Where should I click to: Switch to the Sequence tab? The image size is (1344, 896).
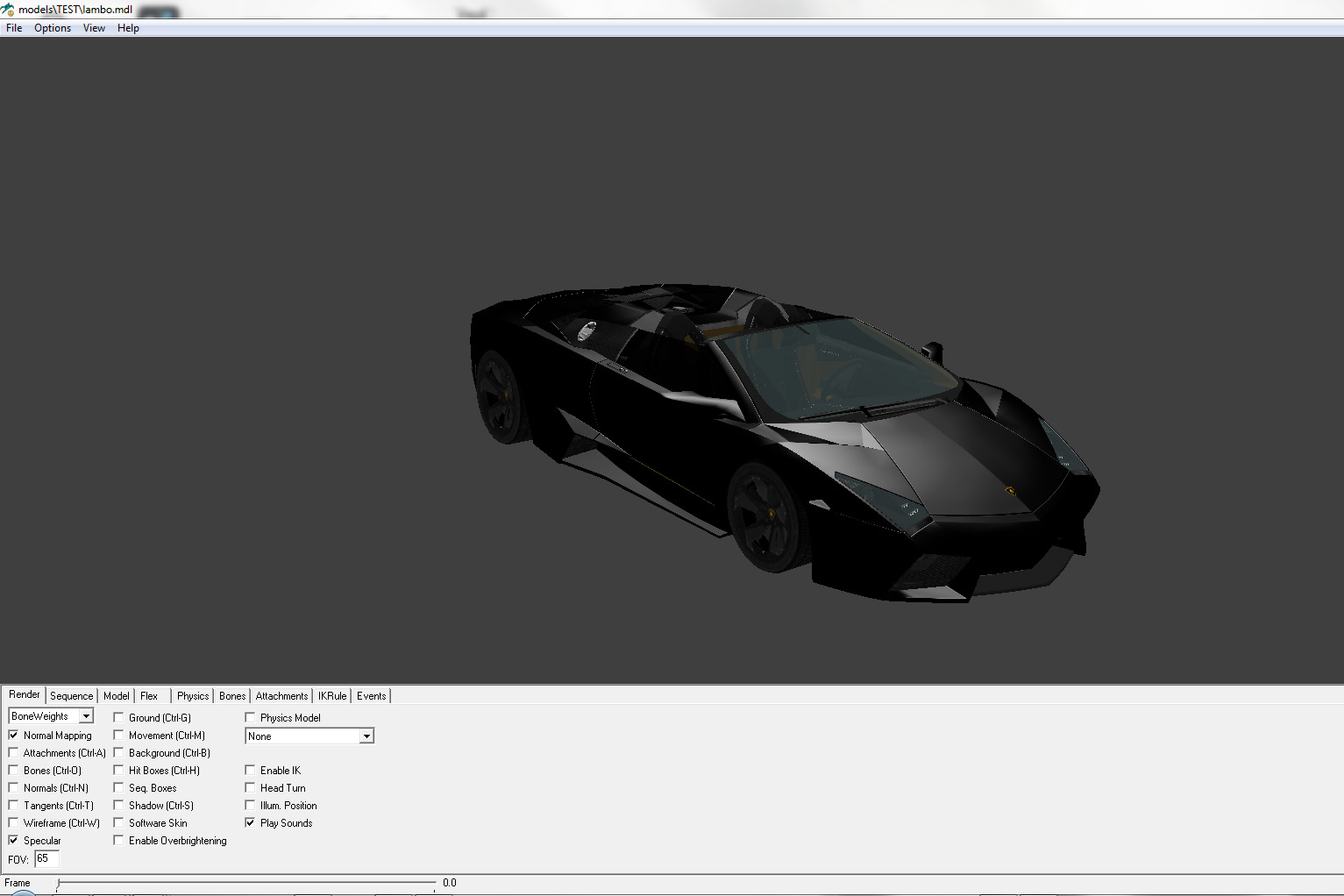click(71, 696)
